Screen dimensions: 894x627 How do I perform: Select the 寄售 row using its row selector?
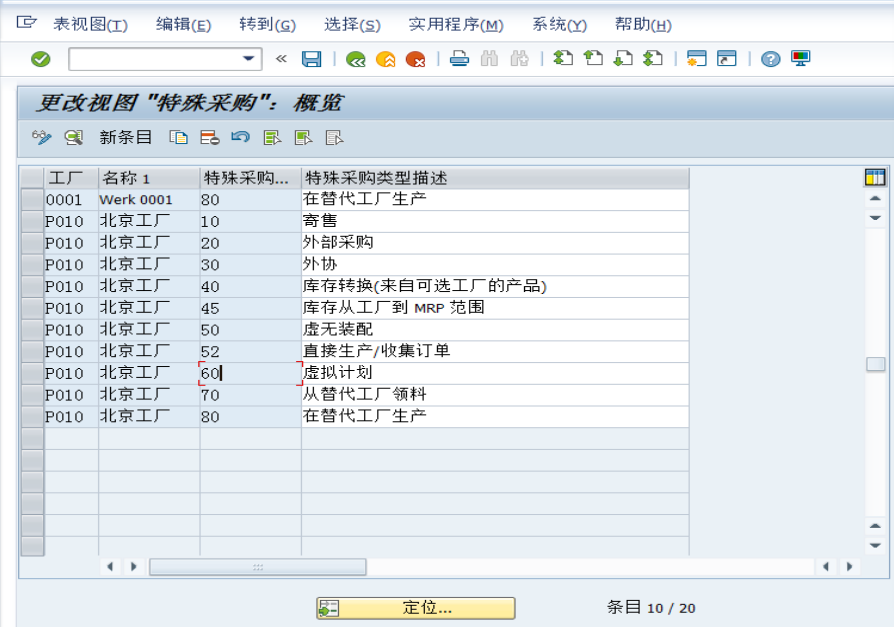pyautogui.click(x=32, y=221)
